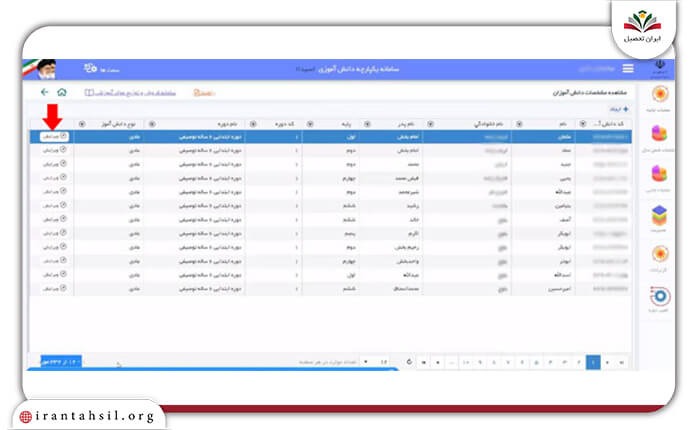700x430 pixels.
Task: Go to the last page in pagination
Action: 424,362
